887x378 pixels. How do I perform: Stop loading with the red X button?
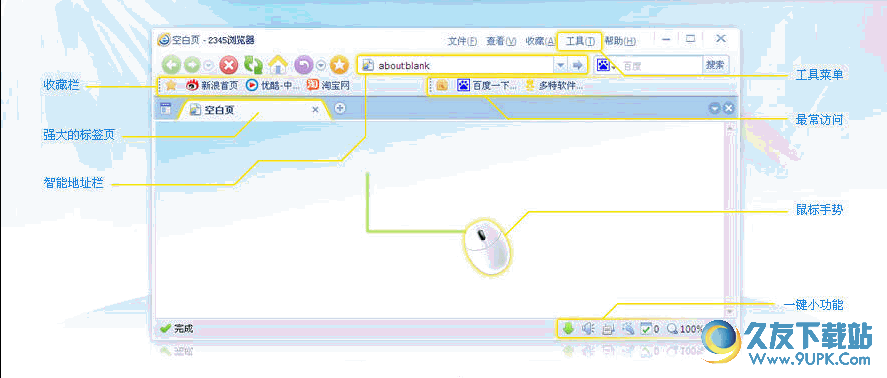(x=228, y=65)
